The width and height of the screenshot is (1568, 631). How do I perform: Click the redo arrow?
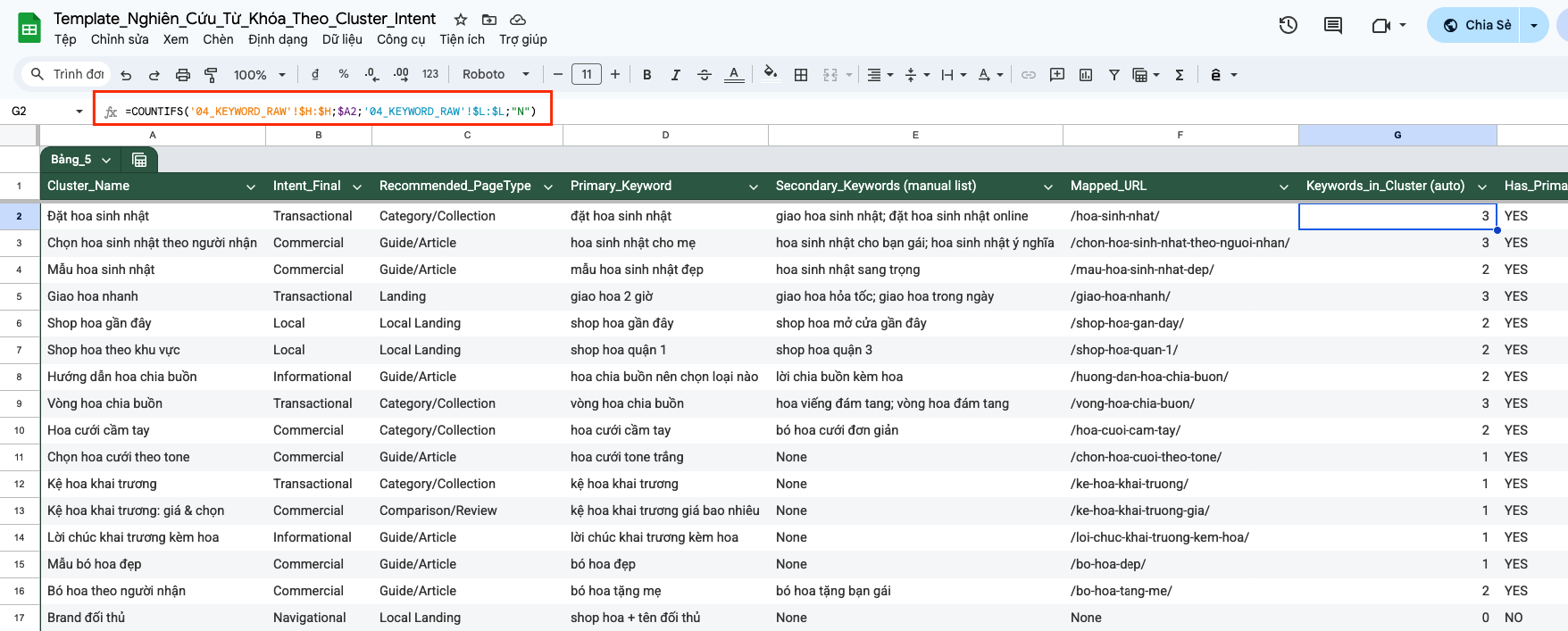[154, 75]
